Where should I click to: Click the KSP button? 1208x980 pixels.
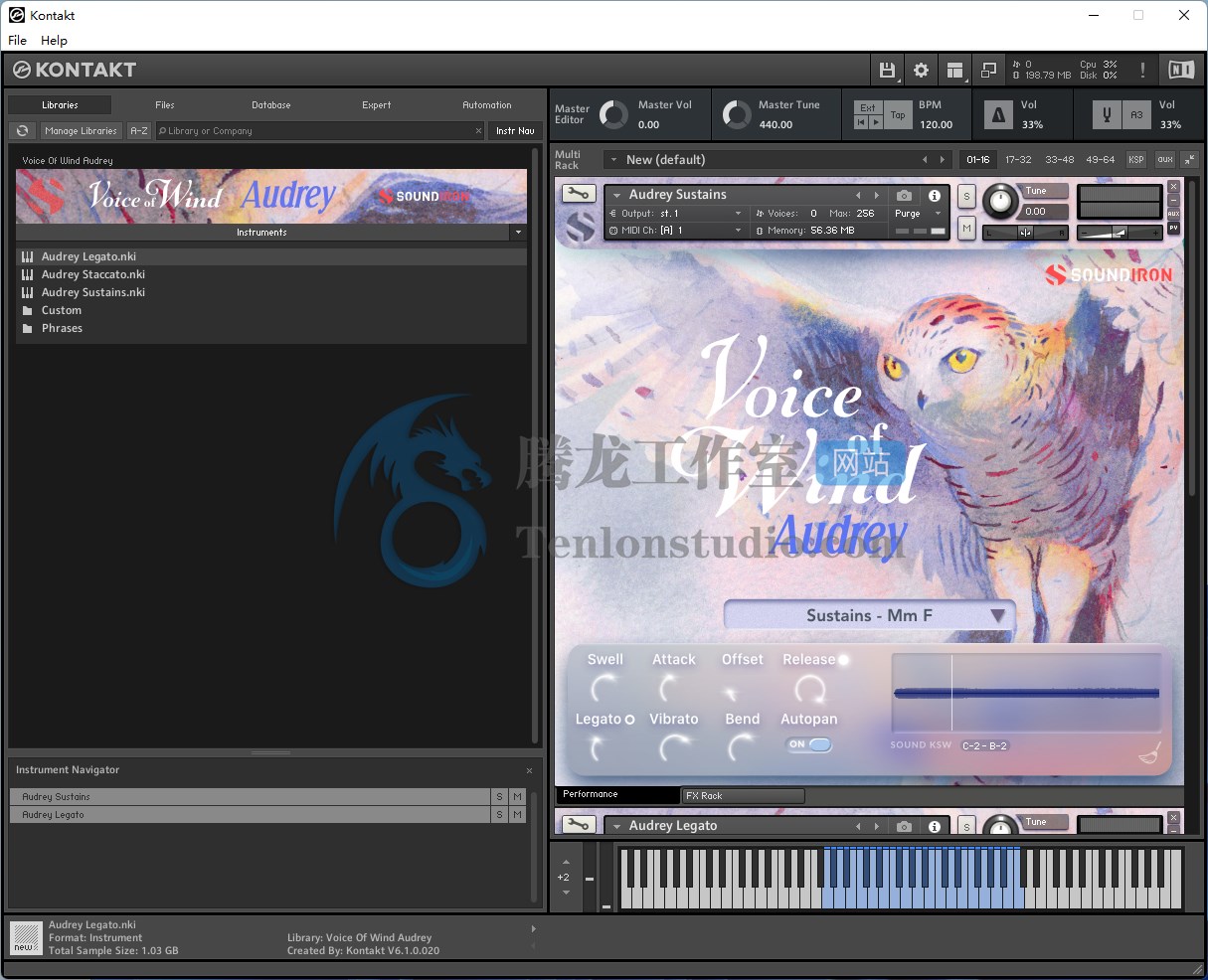1136,159
